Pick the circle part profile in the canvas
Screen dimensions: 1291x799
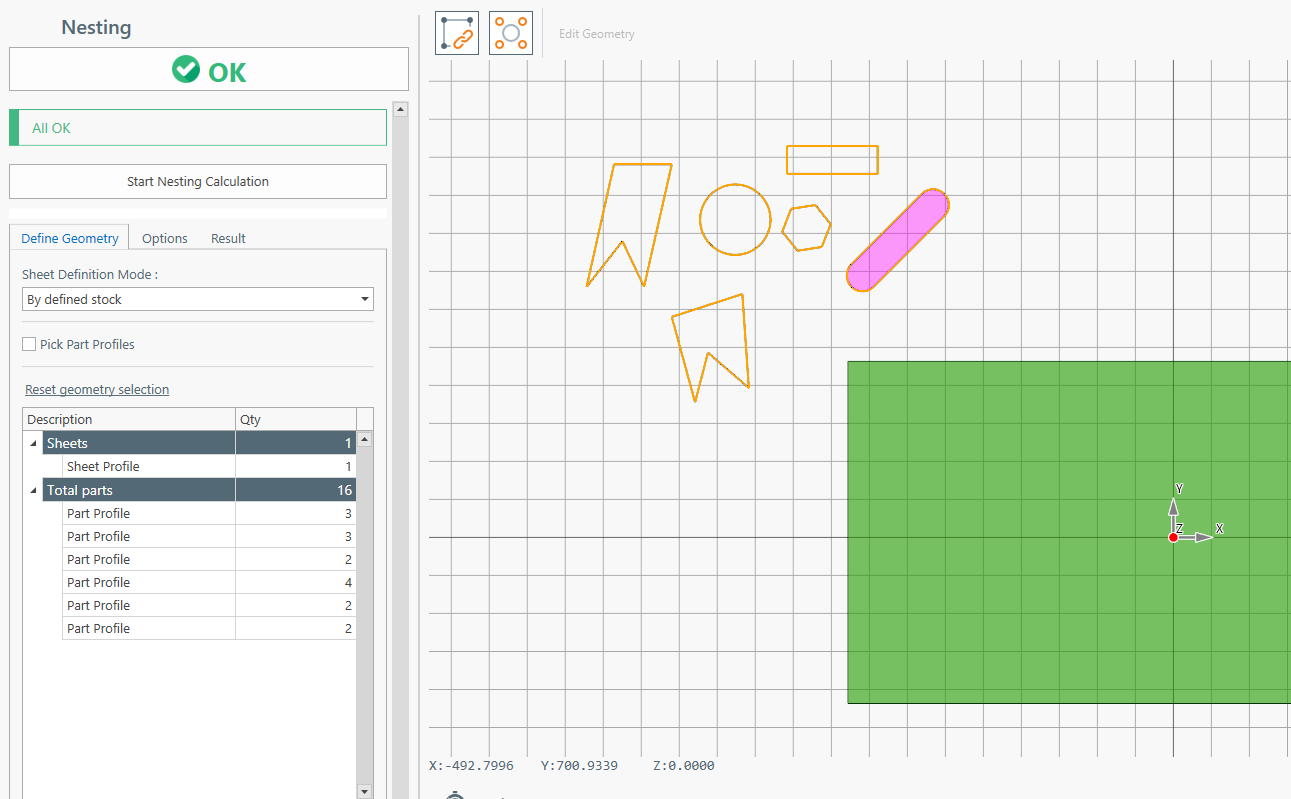(x=735, y=220)
